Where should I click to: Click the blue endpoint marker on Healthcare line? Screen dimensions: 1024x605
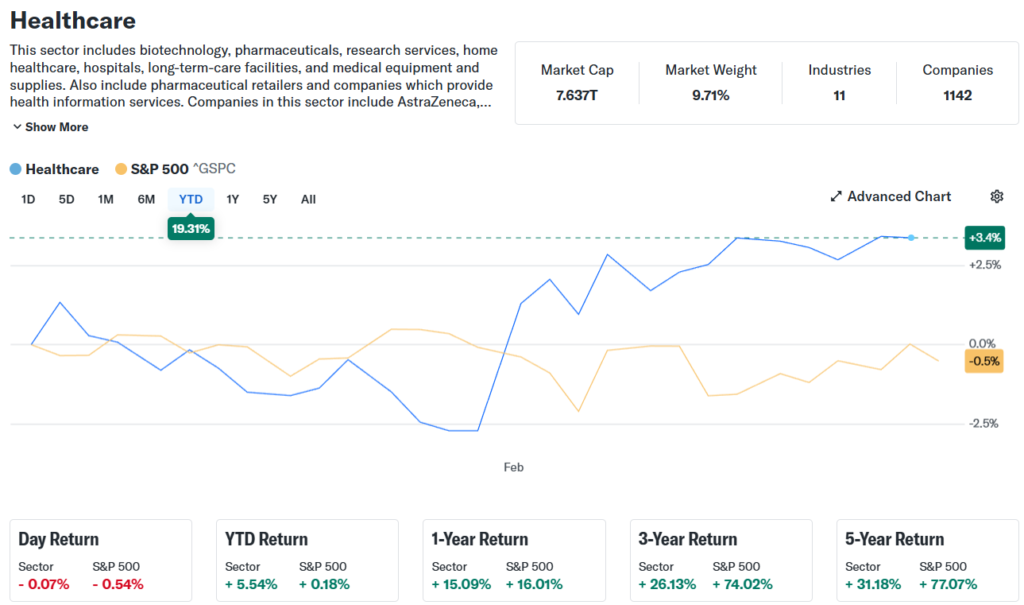tap(910, 238)
